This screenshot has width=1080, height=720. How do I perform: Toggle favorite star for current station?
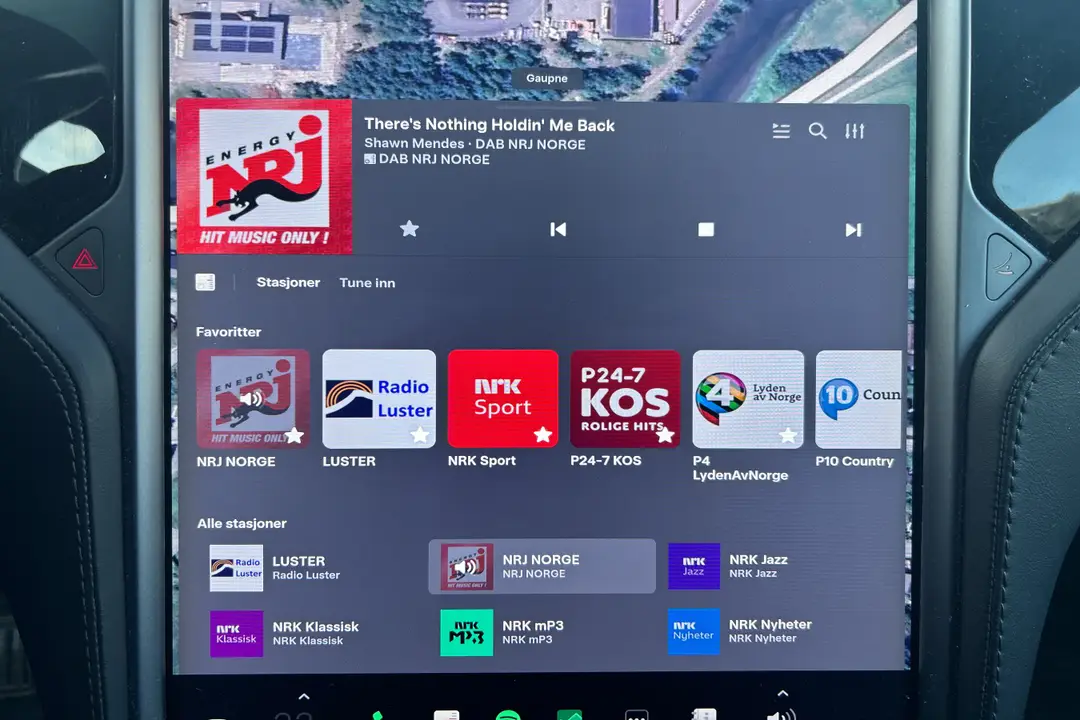click(x=409, y=229)
